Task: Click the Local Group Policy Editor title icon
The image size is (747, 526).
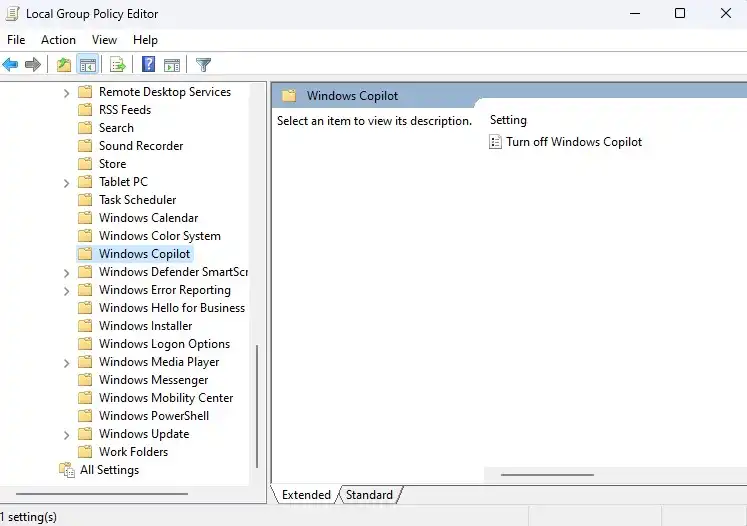Action: [12, 13]
